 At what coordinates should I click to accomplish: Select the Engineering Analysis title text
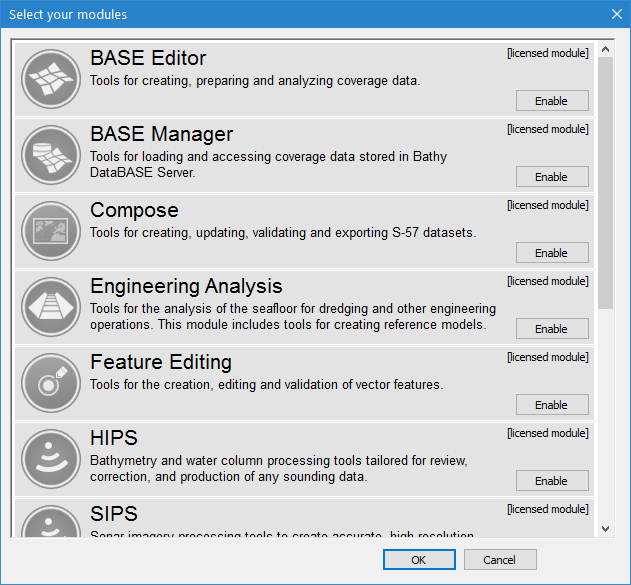(186, 287)
